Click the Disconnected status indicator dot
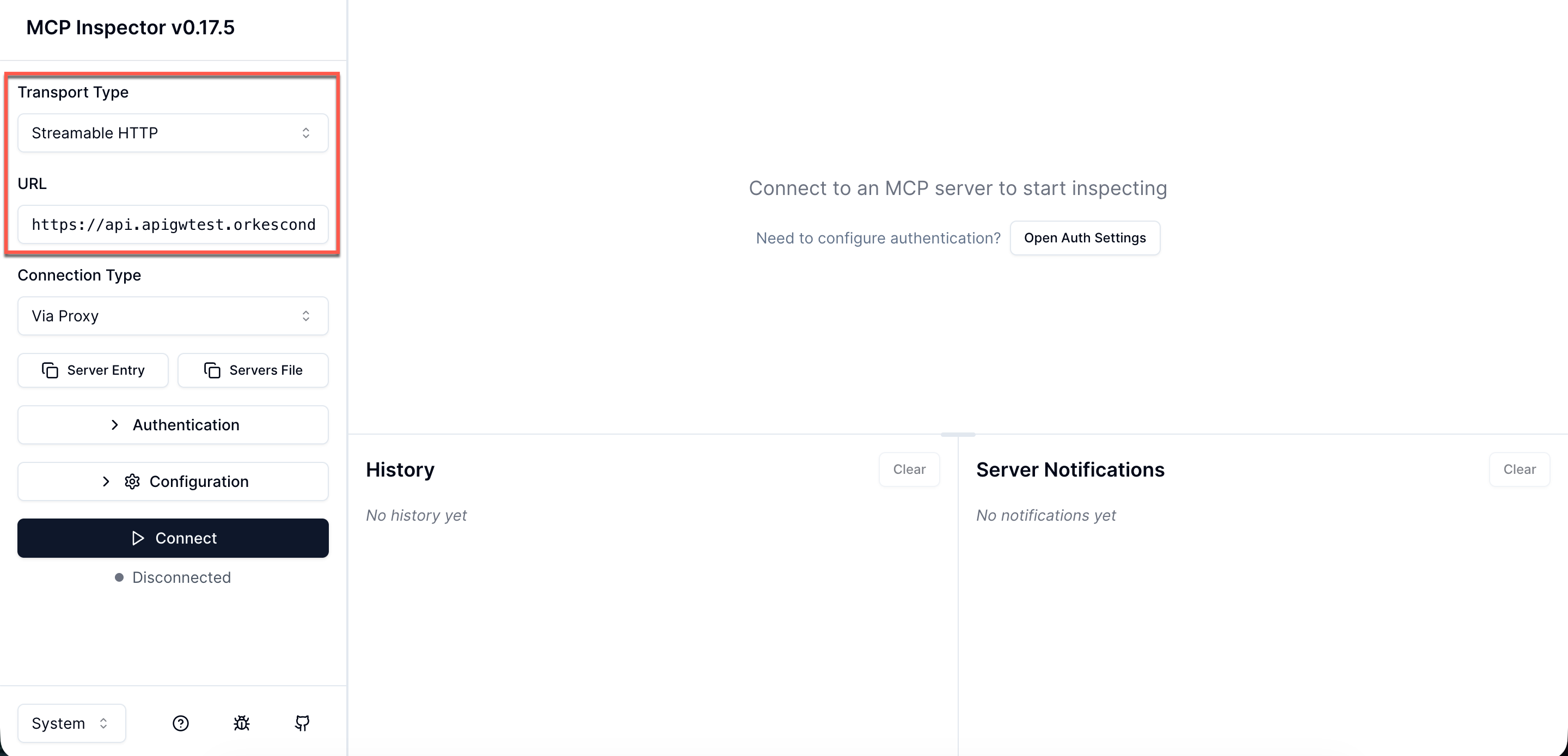The height and width of the screenshot is (756, 1568). (x=119, y=577)
